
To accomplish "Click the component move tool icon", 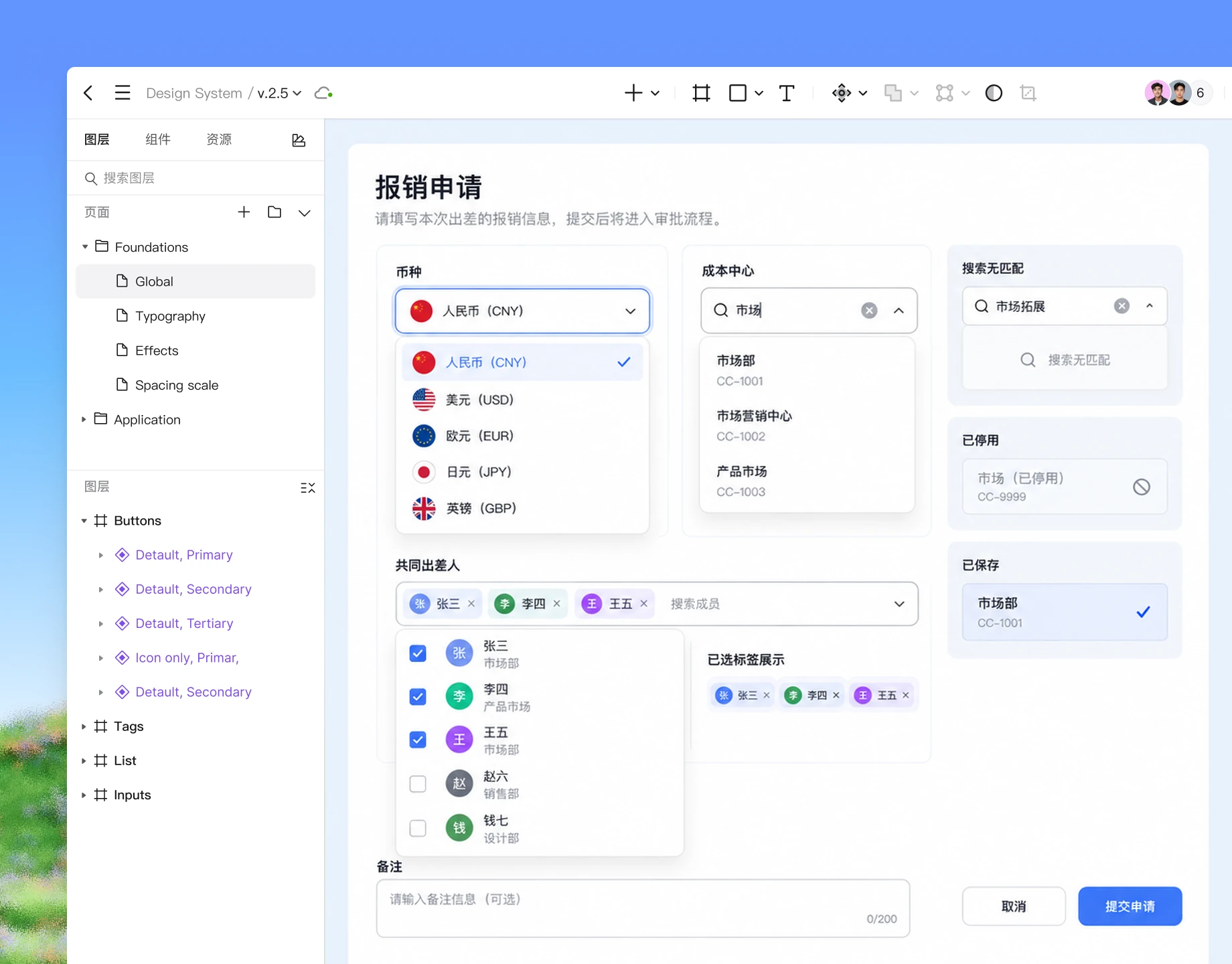I will [x=842, y=93].
